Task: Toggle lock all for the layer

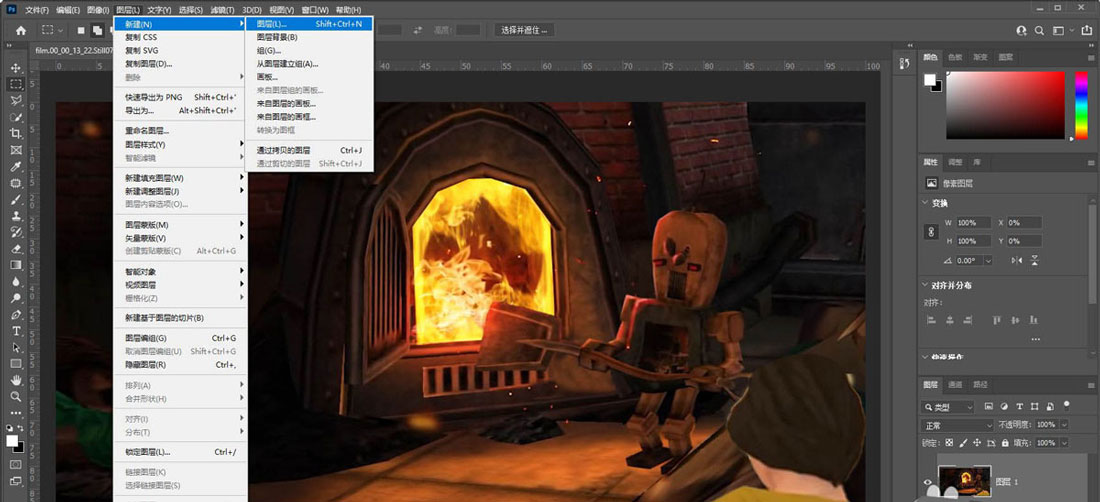Action: click(x=1006, y=441)
